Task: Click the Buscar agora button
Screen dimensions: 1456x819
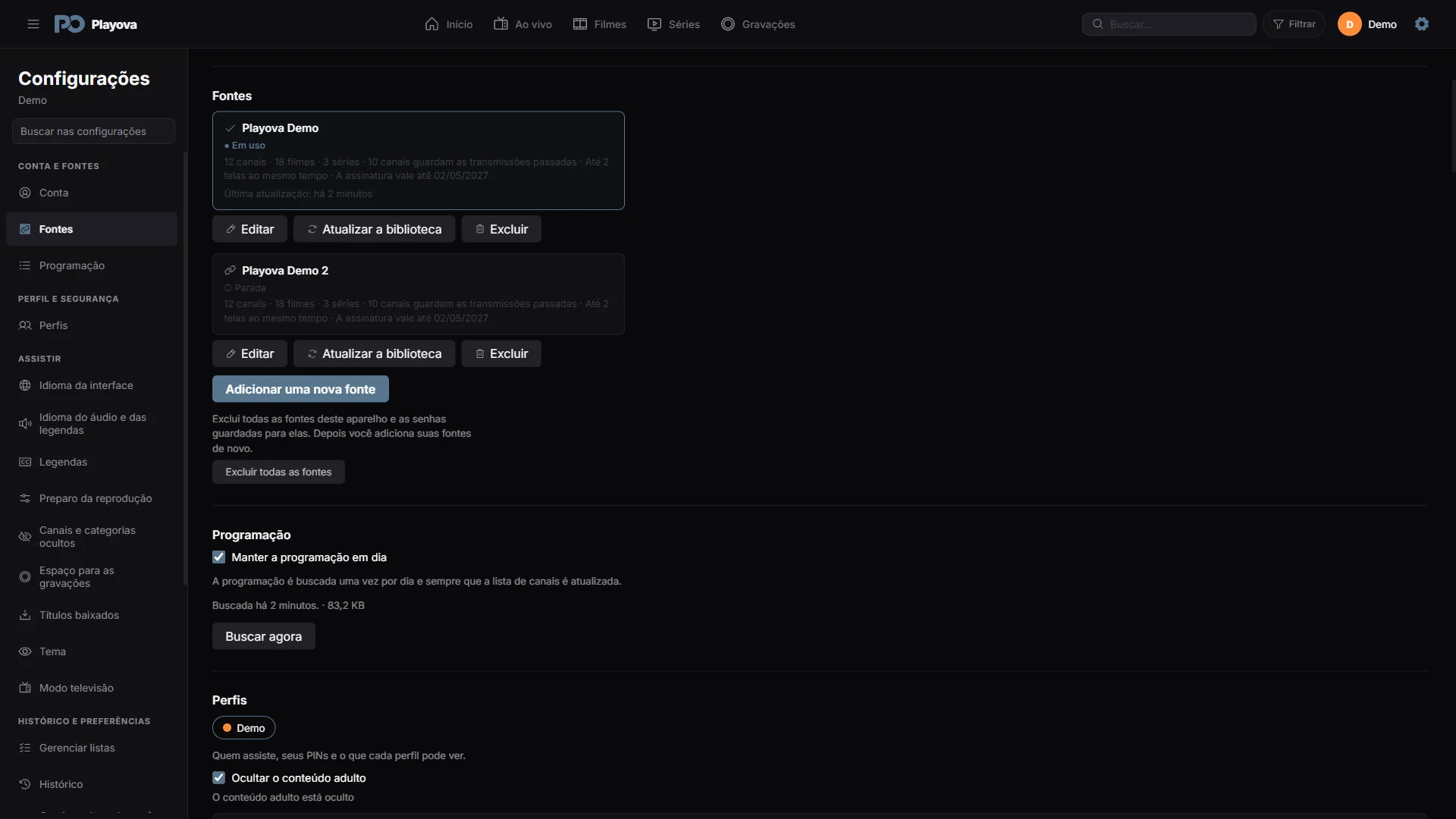Action: 264,636
